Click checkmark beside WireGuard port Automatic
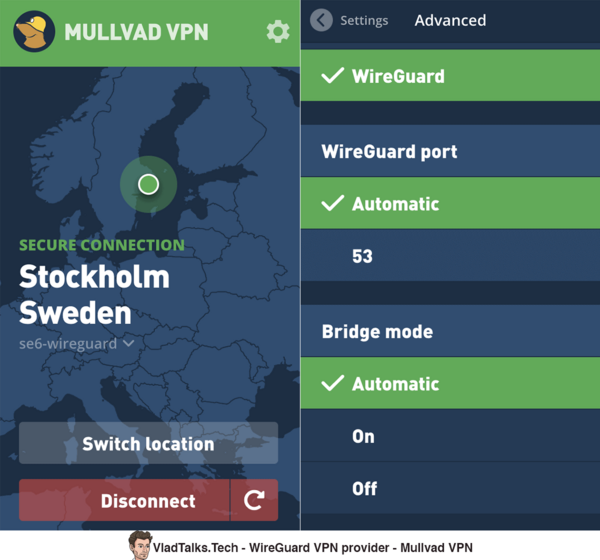Image resolution: width=600 pixels, height=560 pixels. click(333, 203)
